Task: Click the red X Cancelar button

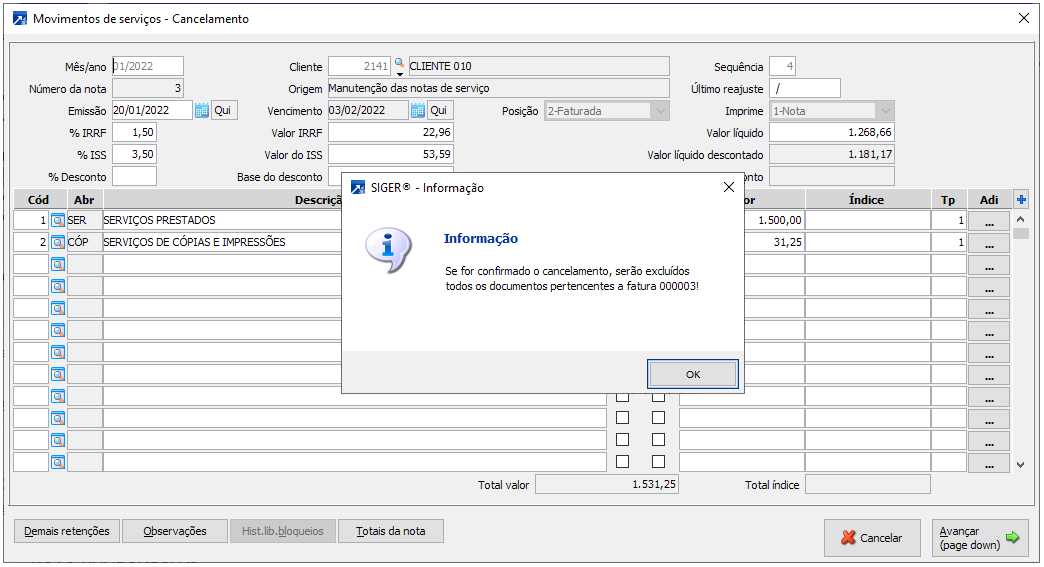Action: pyautogui.click(x=871, y=538)
